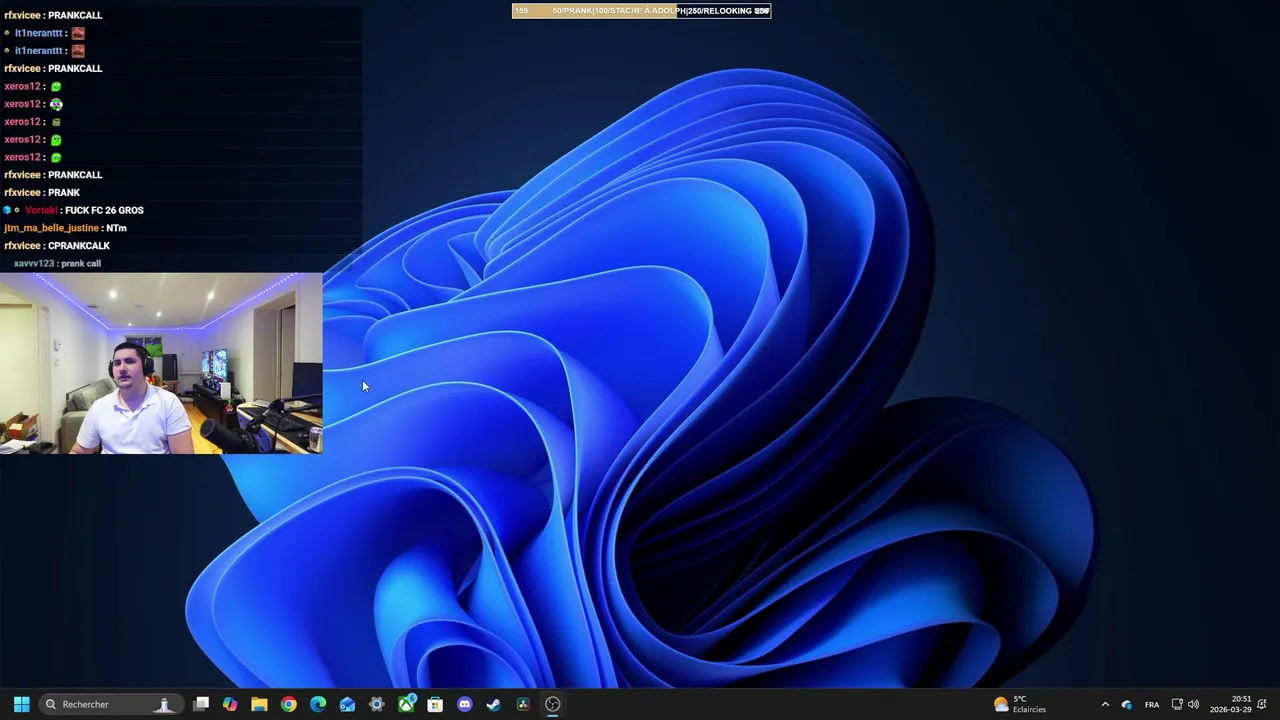Viewport: 1280px width, 720px height.
Task: Open network status icon in the tray
Action: point(1177,704)
